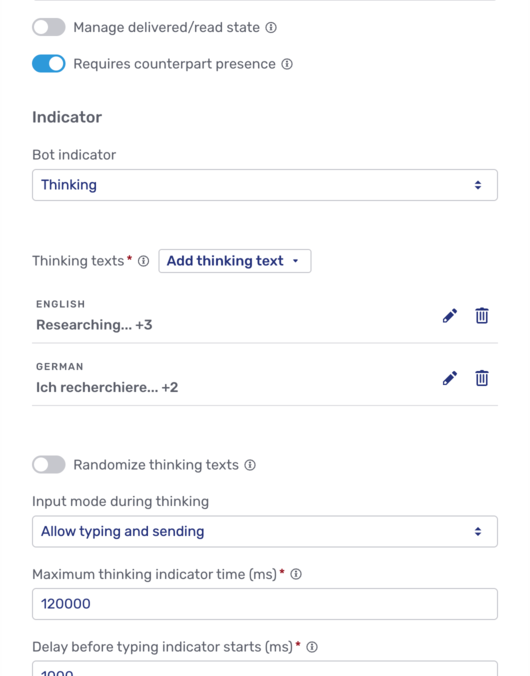Toggle Manage delivered/read state switch
The width and height of the screenshot is (530, 676).
click(49, 27)
